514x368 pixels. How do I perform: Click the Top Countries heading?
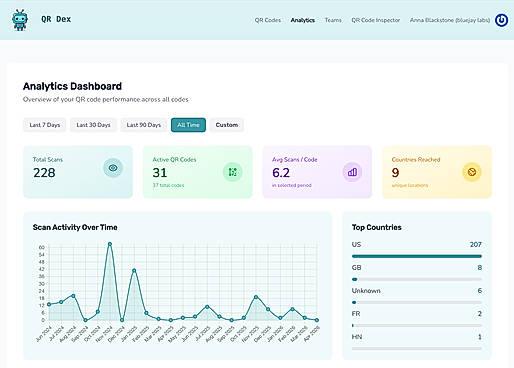click(x=377, y=227)
